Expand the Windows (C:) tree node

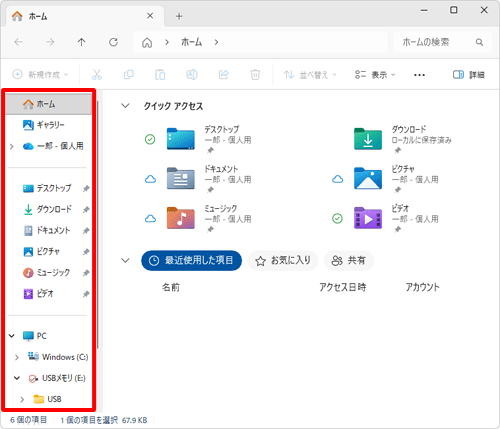click(x=17, y=357)
